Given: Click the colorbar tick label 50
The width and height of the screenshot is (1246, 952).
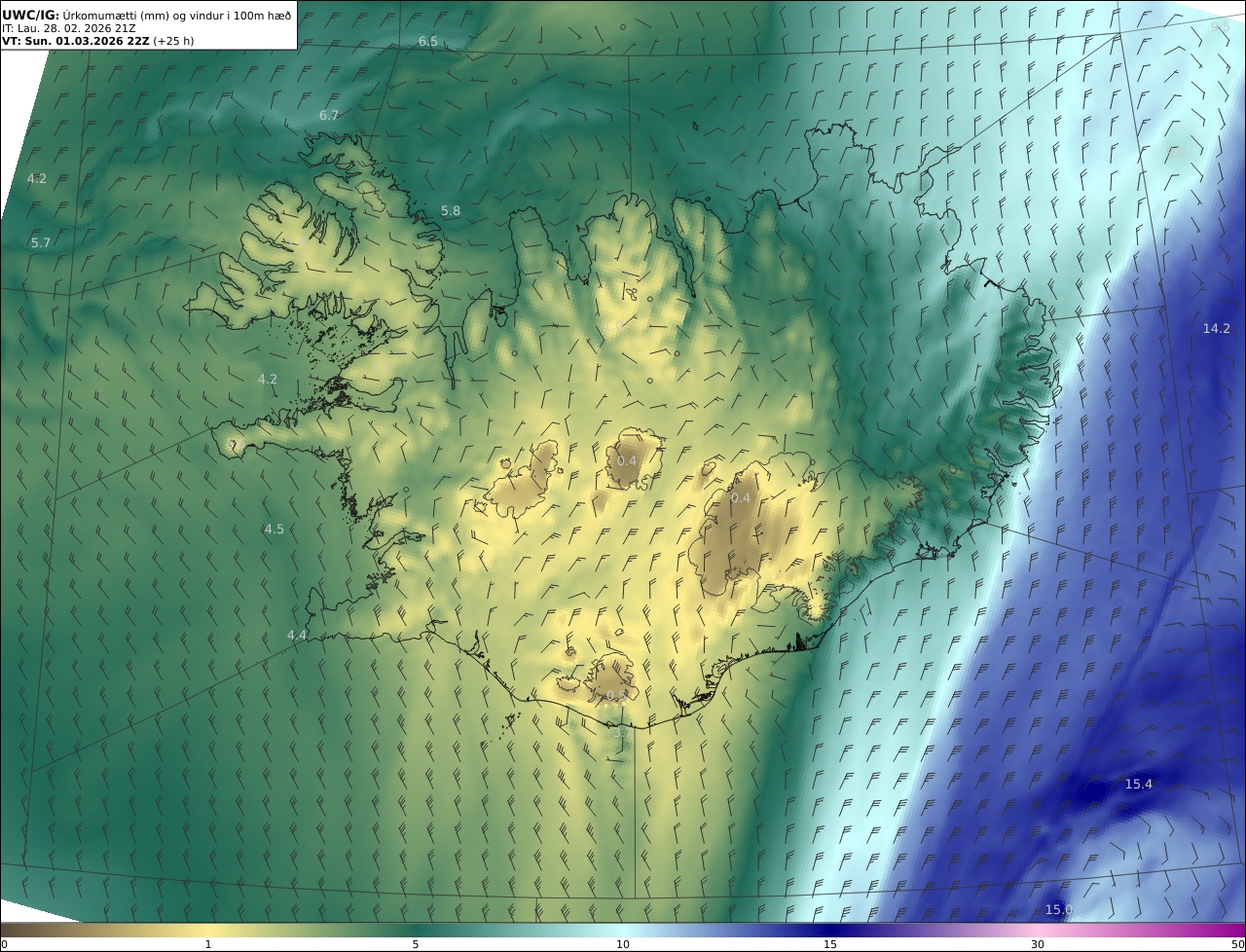Looking at the screenshot, I should [1238, 944].
